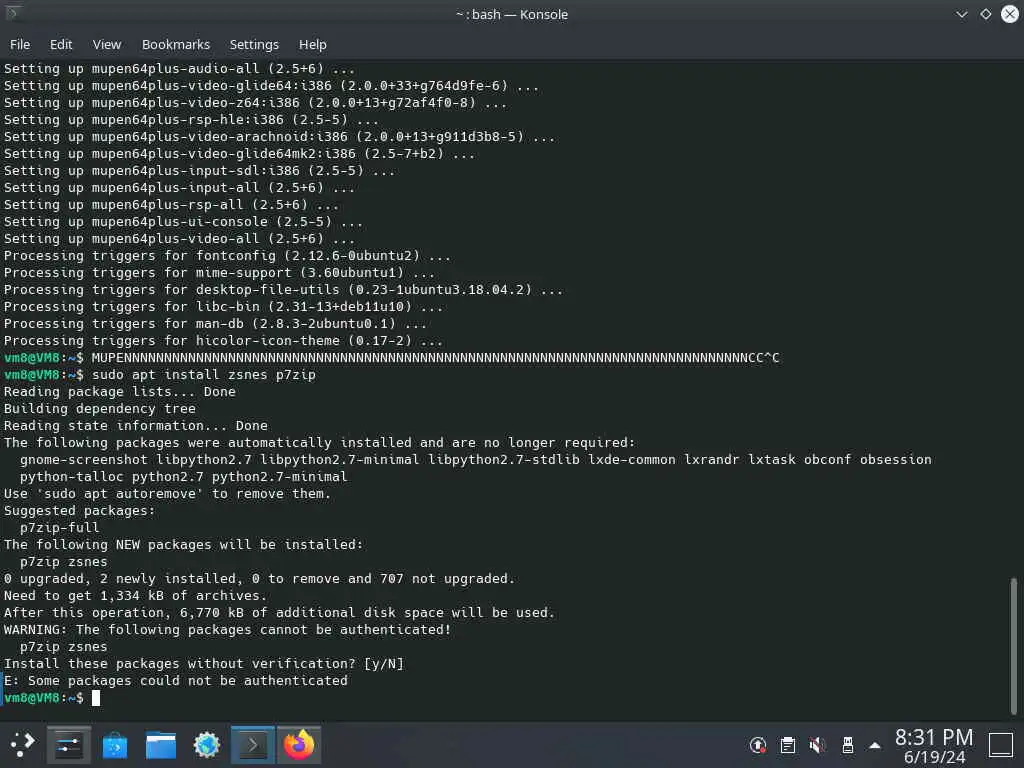Click the Show Desktop button
The width and height of the screenshot is (1024, 768).
tap(1000, 745)
